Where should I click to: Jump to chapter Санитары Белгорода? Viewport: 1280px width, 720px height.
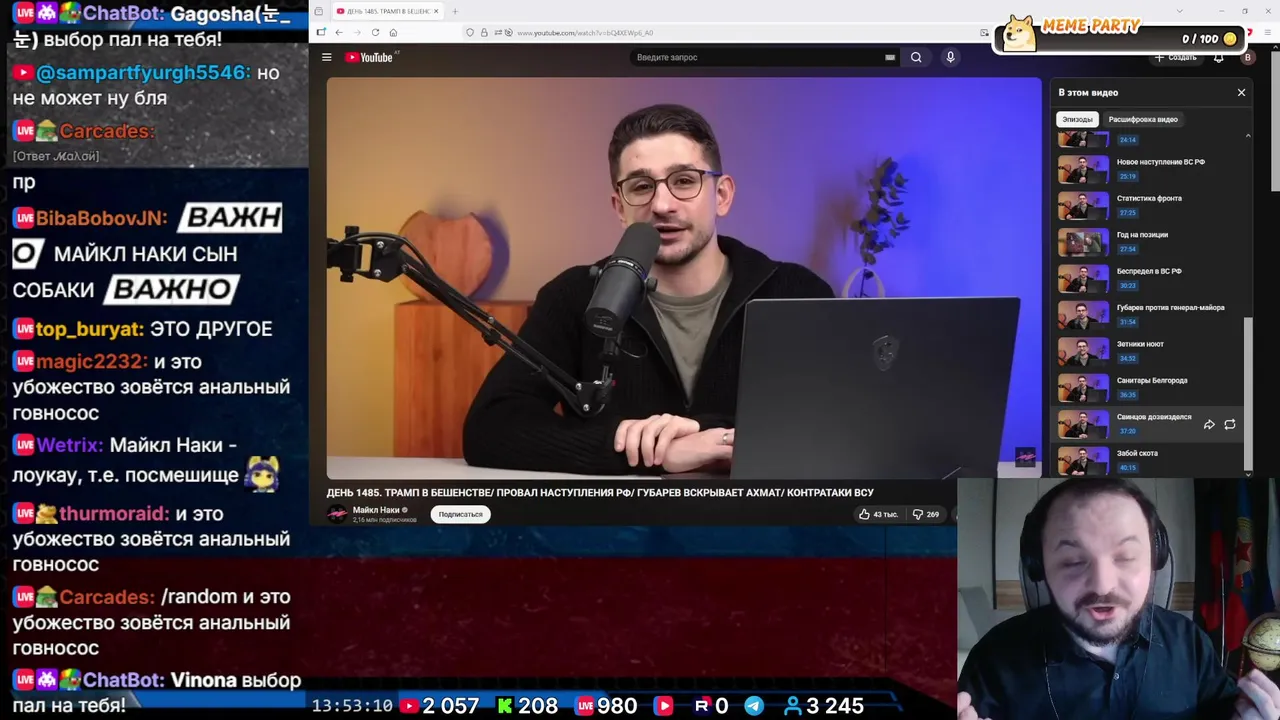pyautogui.click(x=1150, y=388)
